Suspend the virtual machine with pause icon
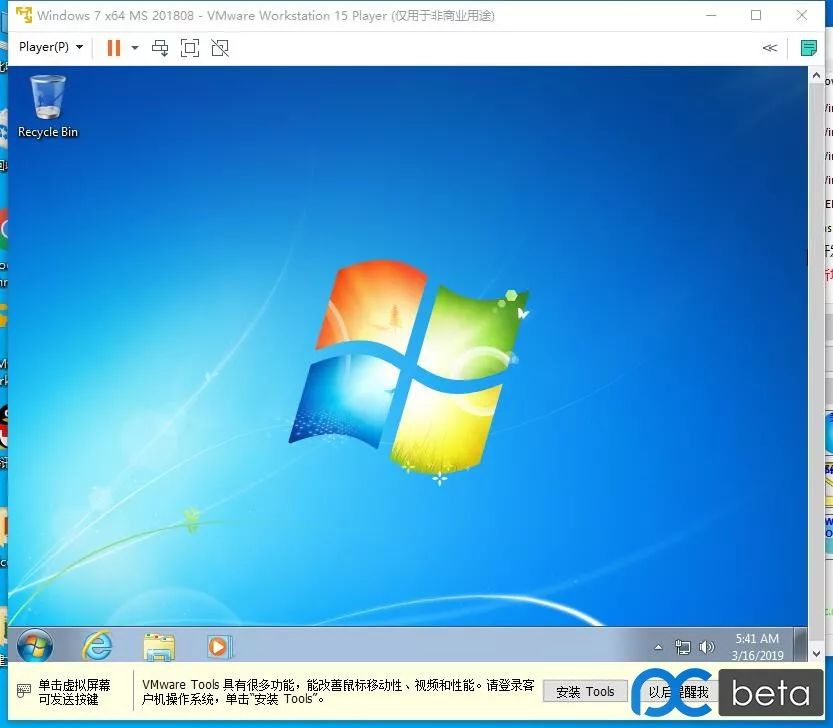This screenshot has width=833, height=728. (111, 47)
